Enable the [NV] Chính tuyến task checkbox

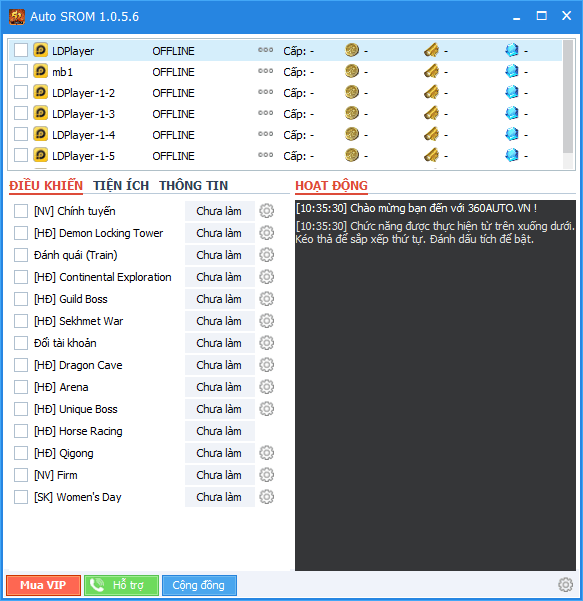tap(21, 211)
